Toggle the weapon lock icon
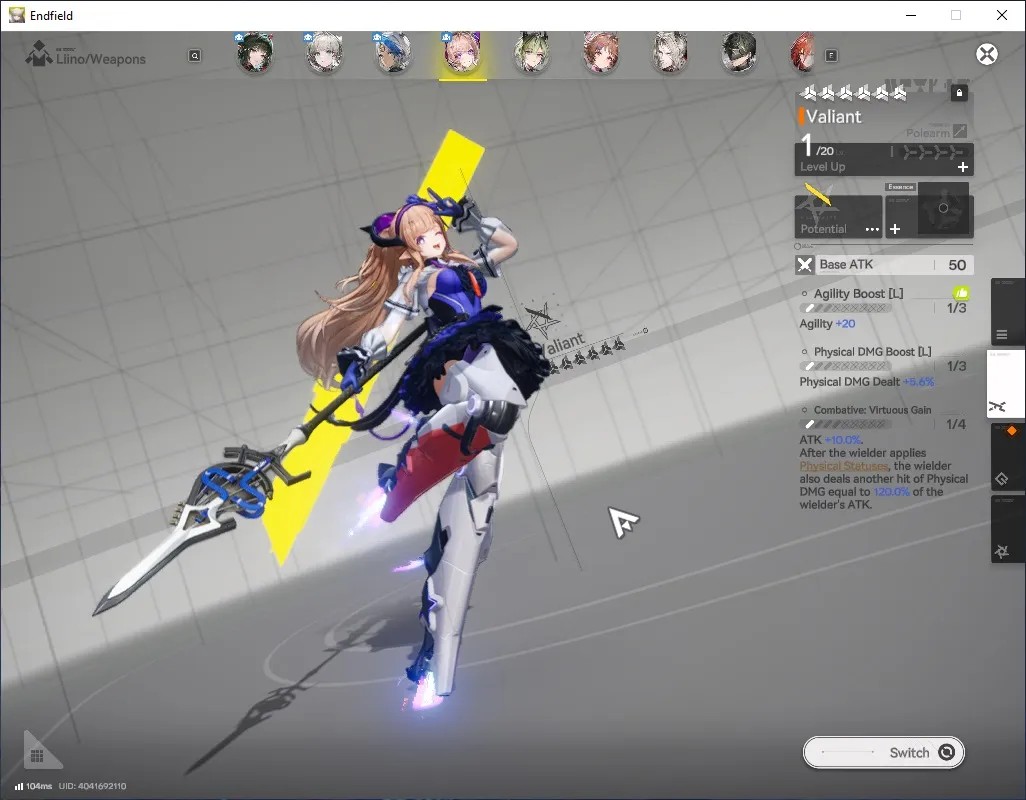This screenshot has height=800, width=1026. pyautogui.click(x=959, y=93)
